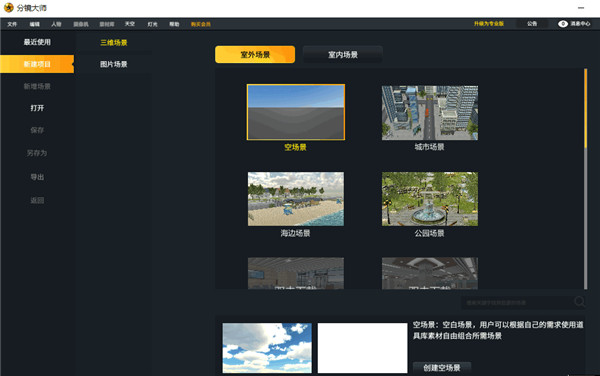600x376 pixels.
Task: Open the 帮助 menu
Action: 174,24
